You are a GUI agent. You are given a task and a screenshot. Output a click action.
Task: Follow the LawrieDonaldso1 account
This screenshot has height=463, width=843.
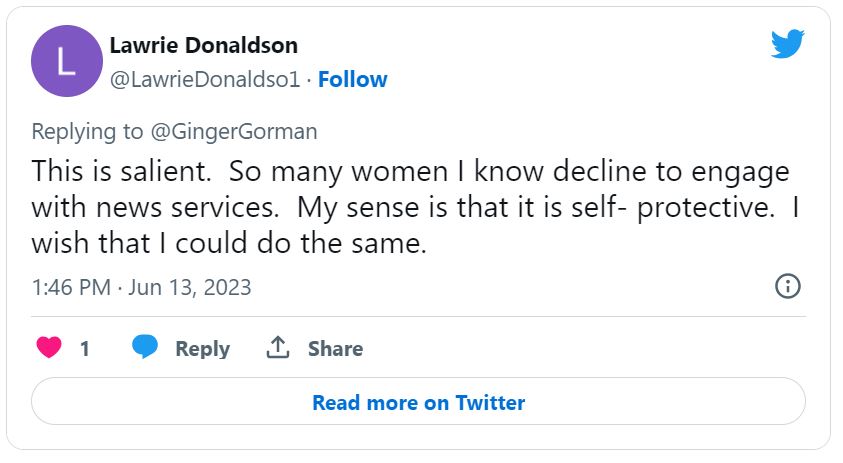point(352,79)
